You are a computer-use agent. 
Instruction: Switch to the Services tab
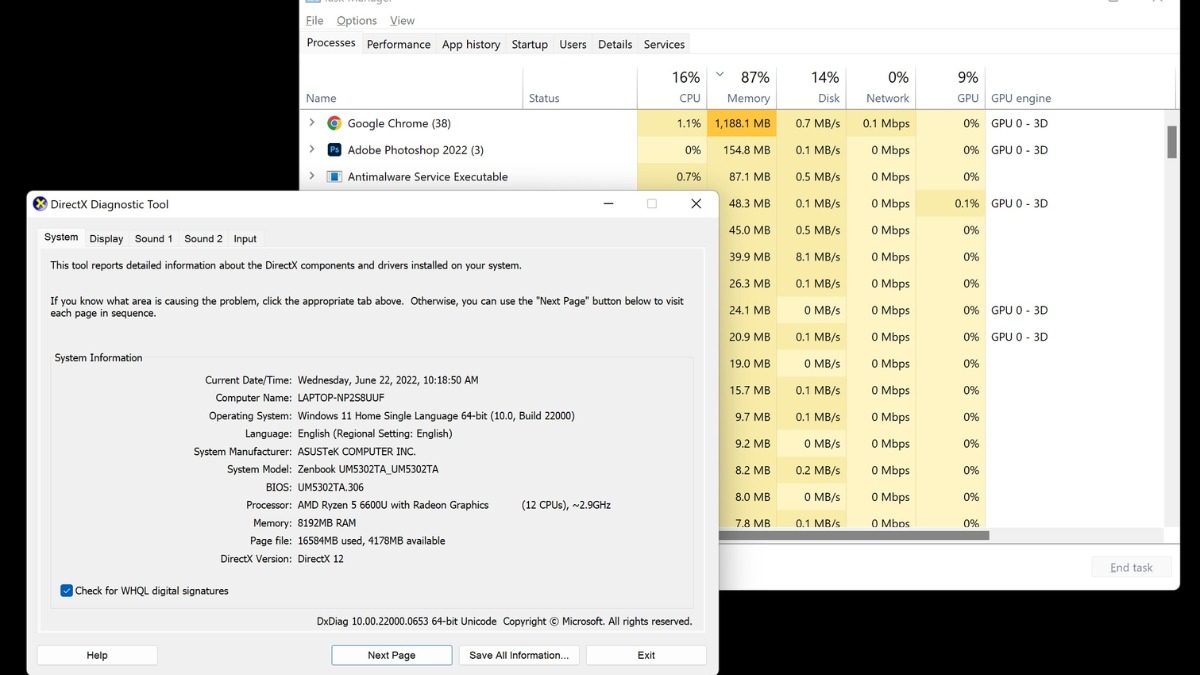click(664, 44)
